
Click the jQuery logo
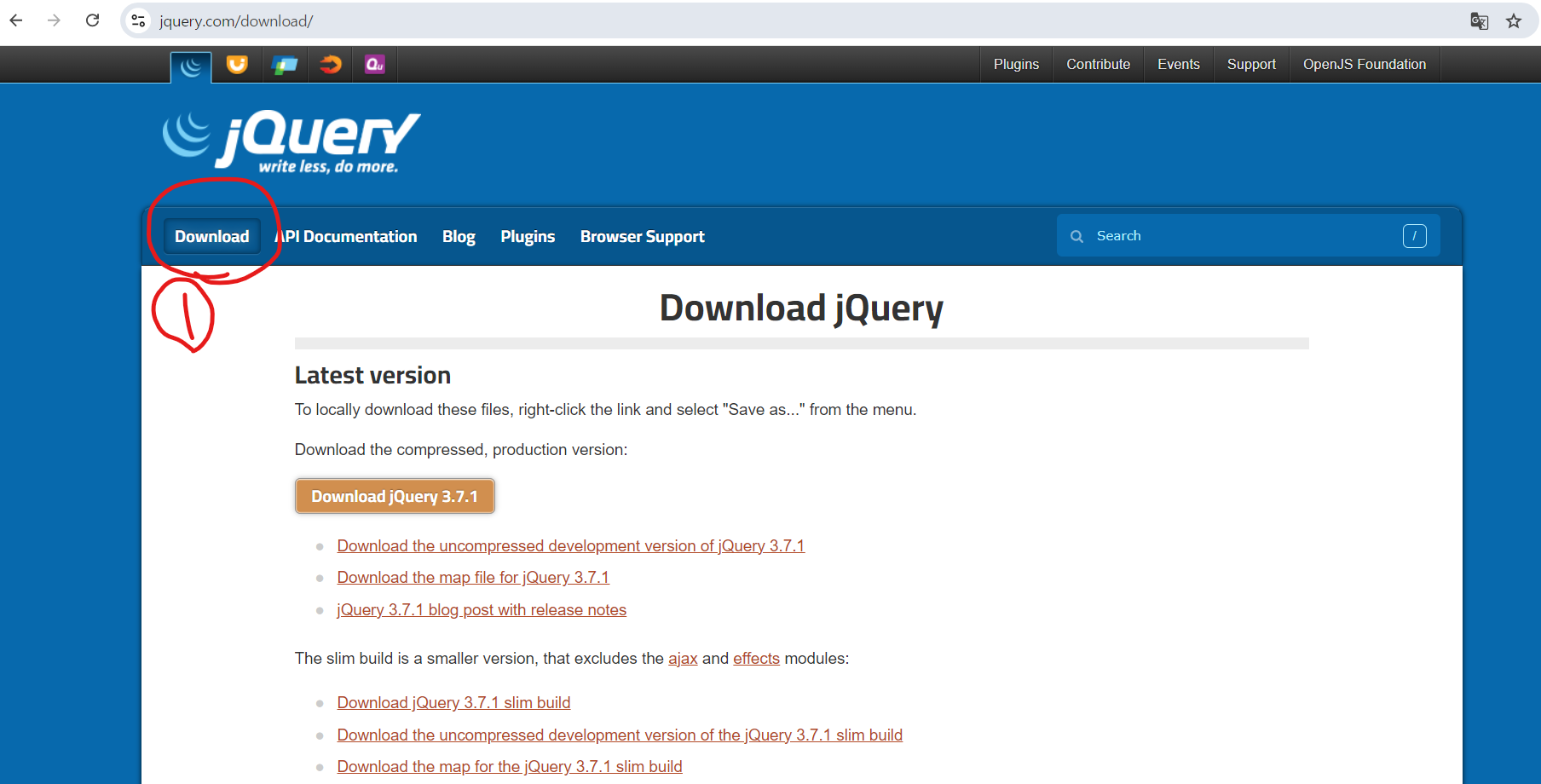[291, 142]
